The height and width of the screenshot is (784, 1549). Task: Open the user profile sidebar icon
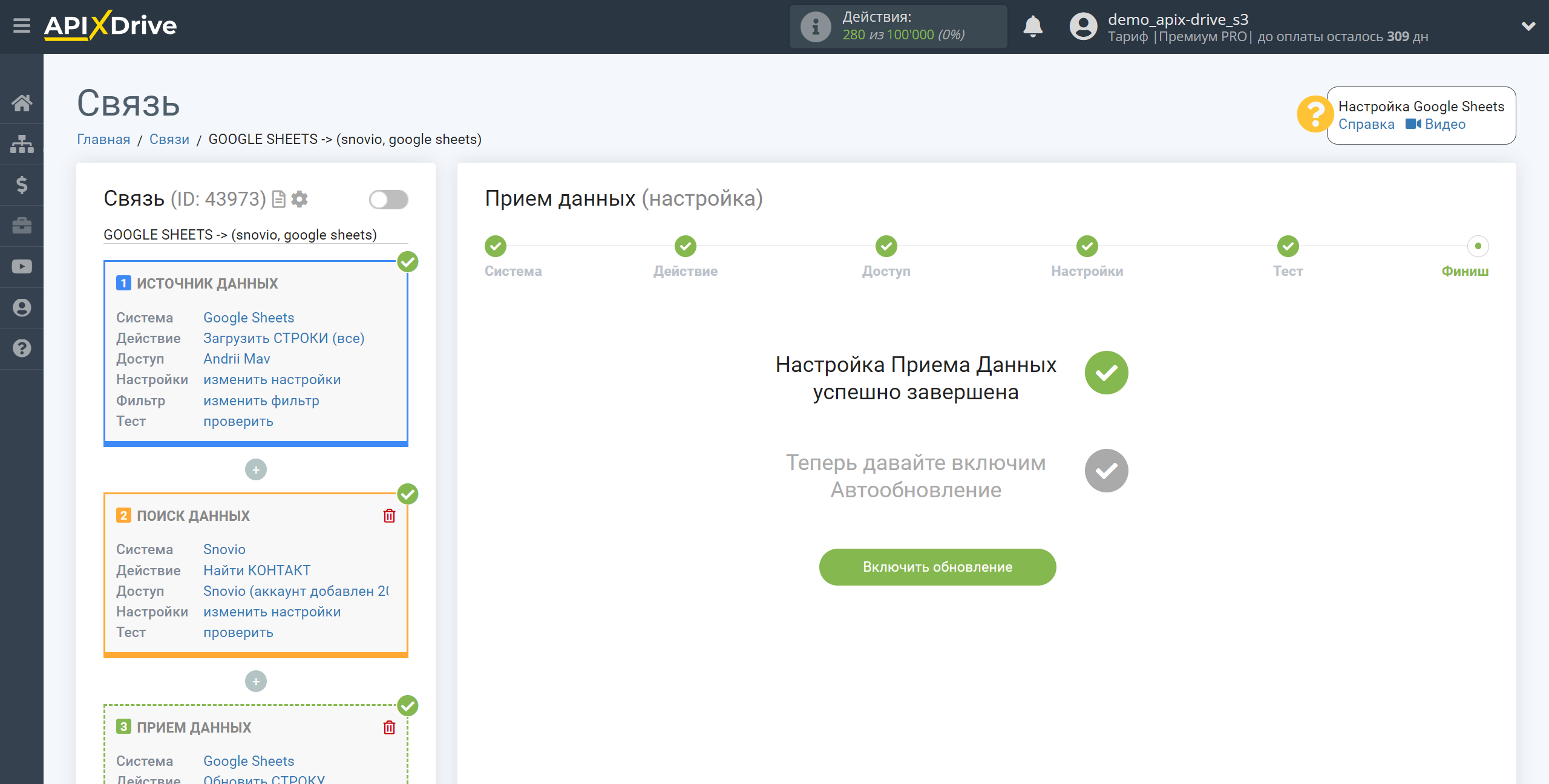pos(22,307)
